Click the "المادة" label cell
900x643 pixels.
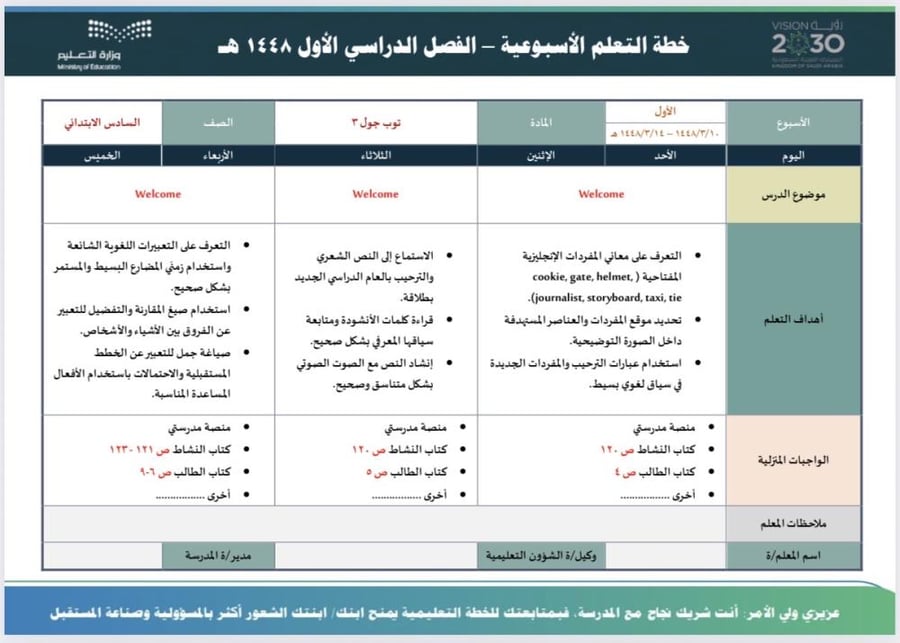[541, 122]
